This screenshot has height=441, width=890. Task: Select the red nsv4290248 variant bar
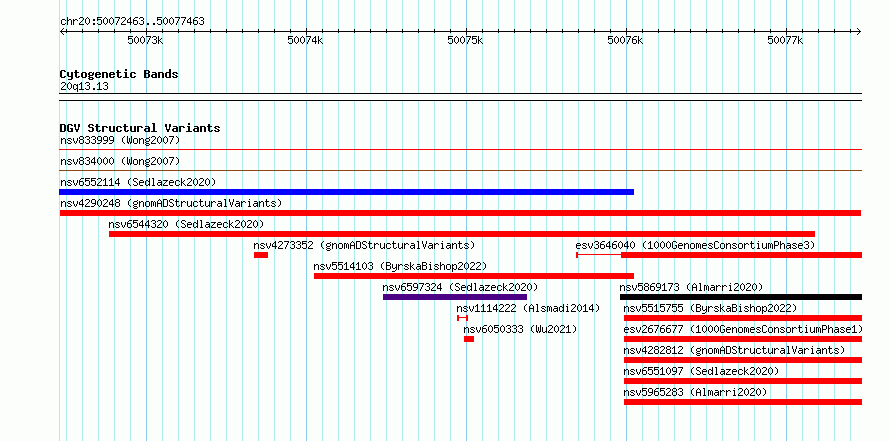[x=460, y=213]
